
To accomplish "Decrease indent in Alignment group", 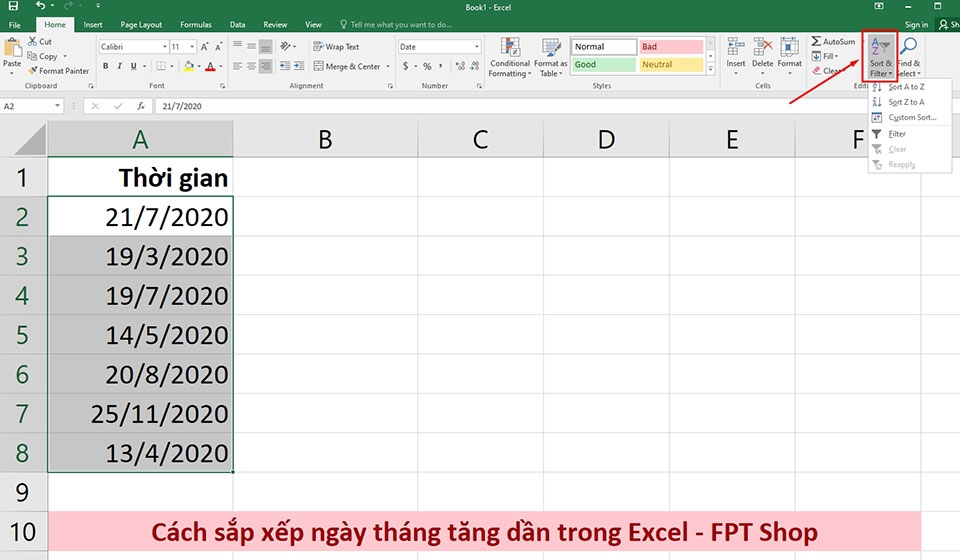I will click(x=285, y=66).
